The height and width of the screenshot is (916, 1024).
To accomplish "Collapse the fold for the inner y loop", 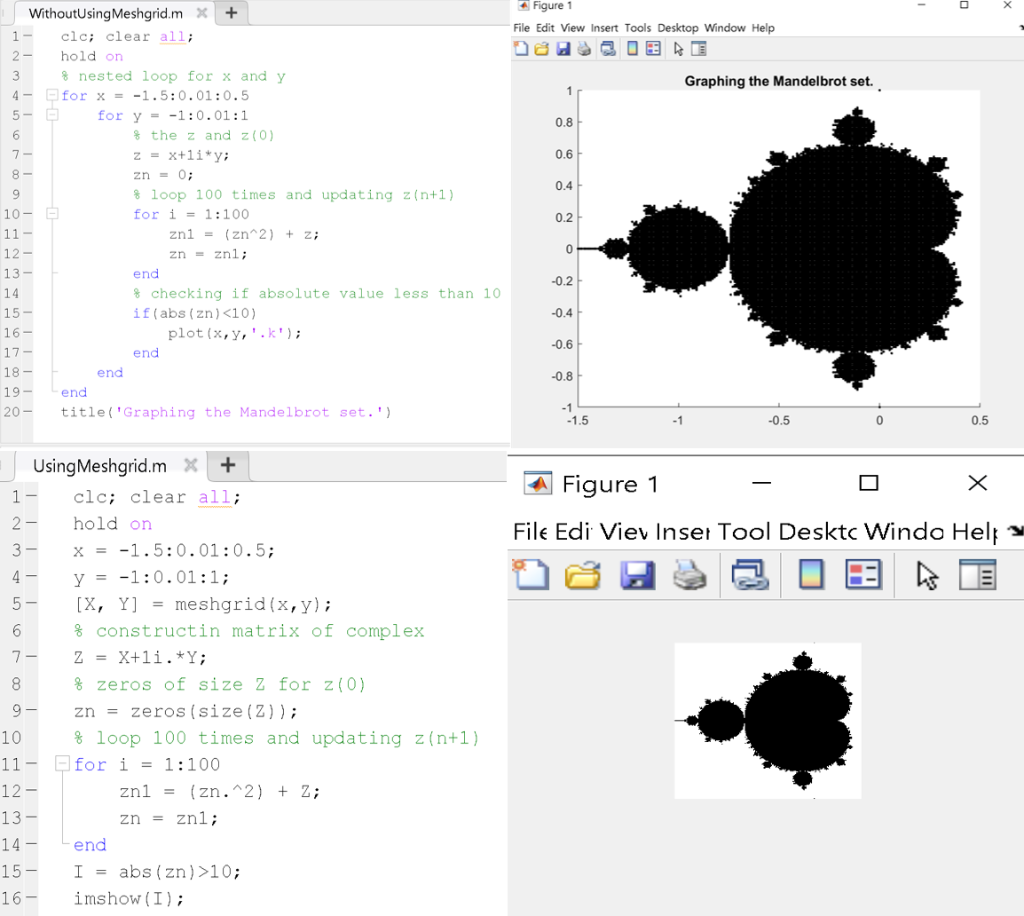I will click(x=52, y=115).
